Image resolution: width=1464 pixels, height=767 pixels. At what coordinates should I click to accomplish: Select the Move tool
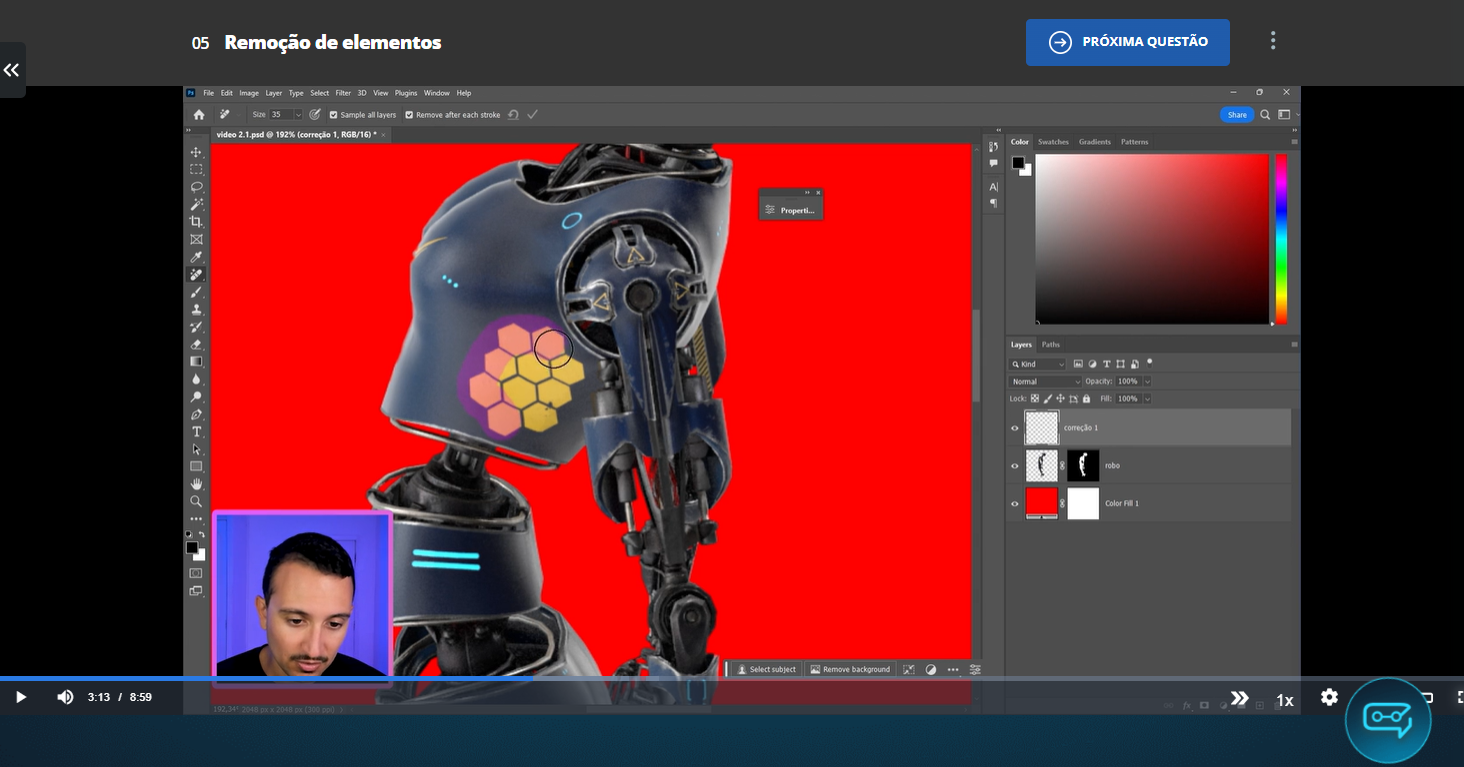coord(196,152)
